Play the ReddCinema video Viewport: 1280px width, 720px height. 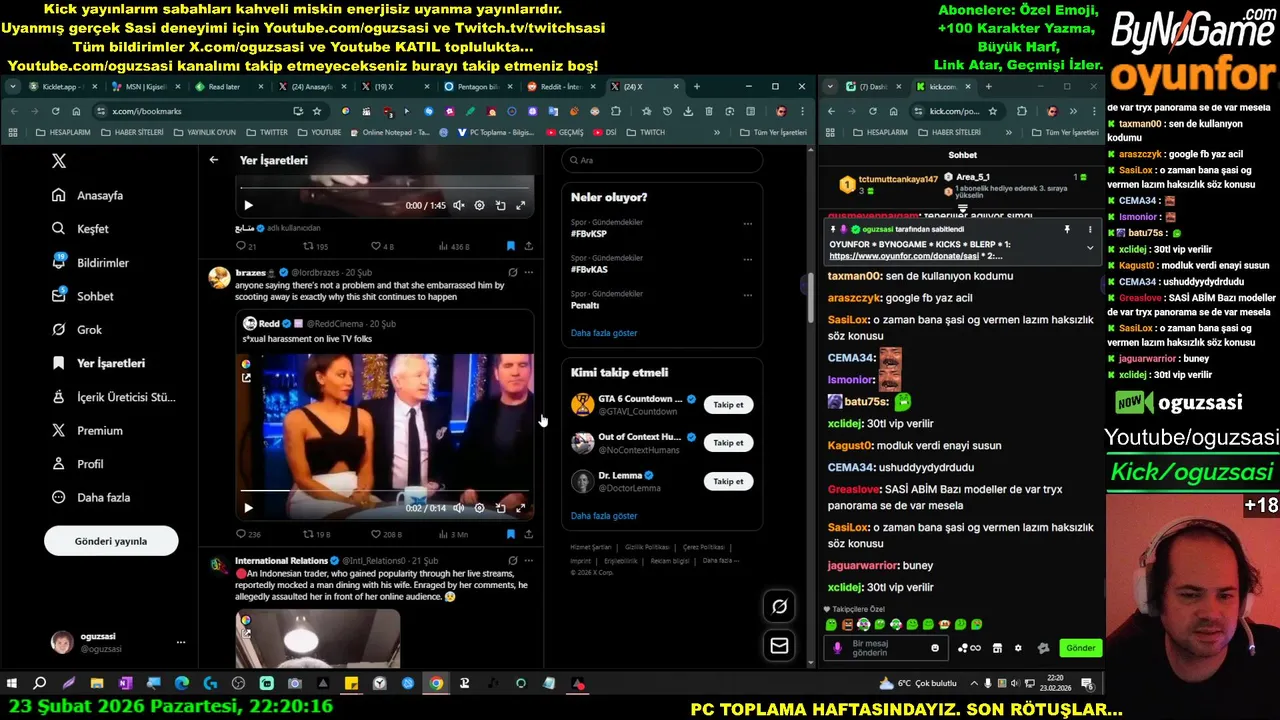[248, 508]
